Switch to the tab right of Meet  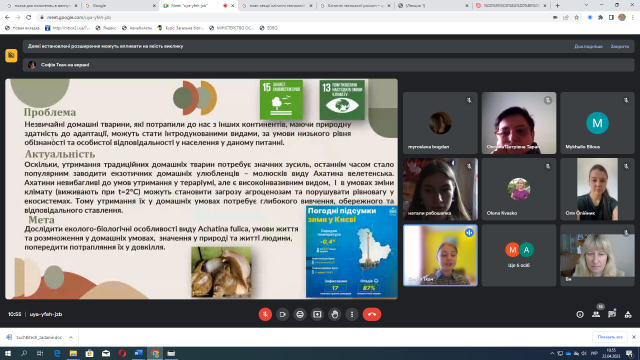pos(277,6)
